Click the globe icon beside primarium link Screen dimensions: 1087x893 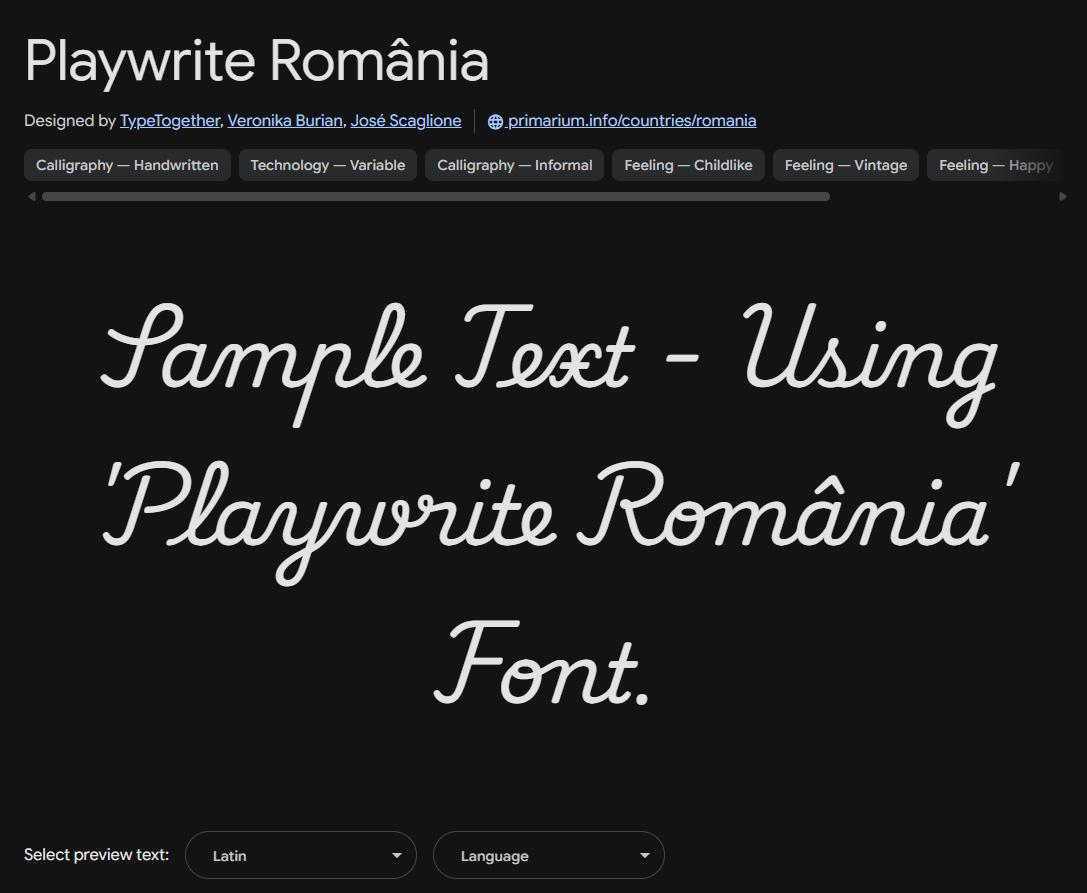pos(495,121)
